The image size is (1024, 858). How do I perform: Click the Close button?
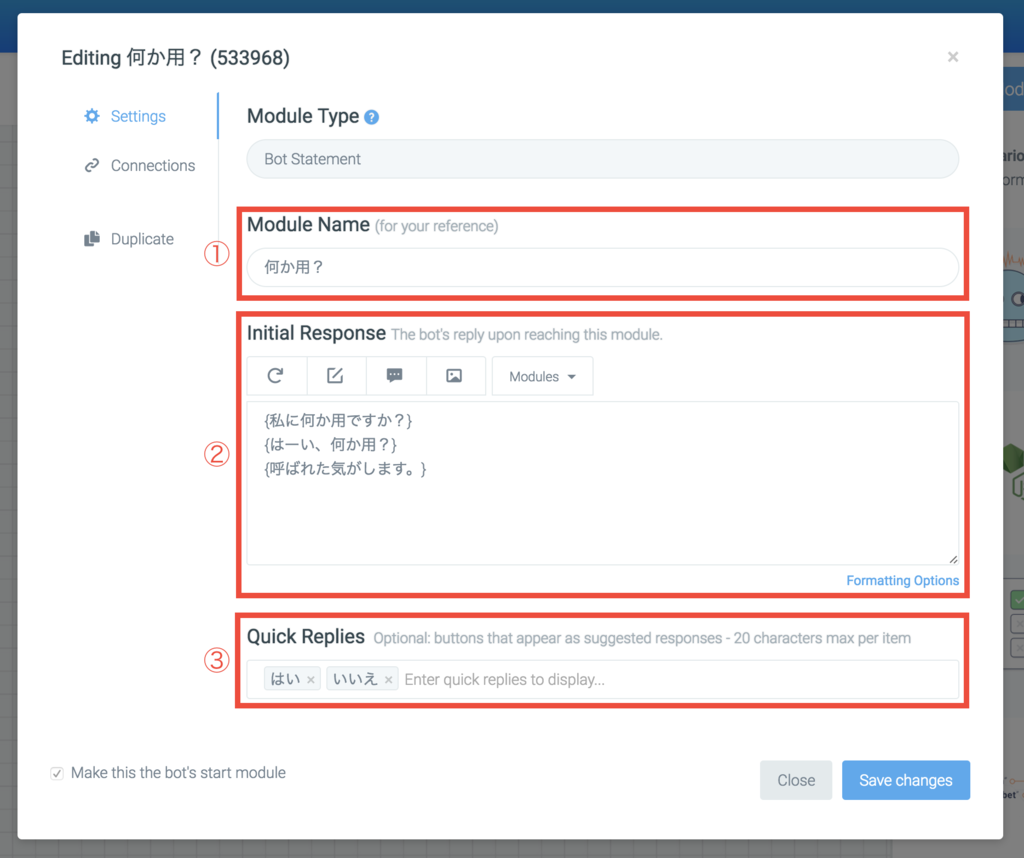click(795, 780)
